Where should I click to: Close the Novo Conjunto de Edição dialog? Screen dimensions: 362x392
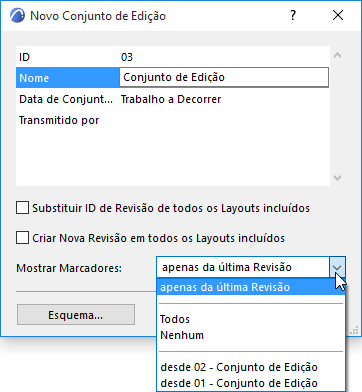click(338, 15)
